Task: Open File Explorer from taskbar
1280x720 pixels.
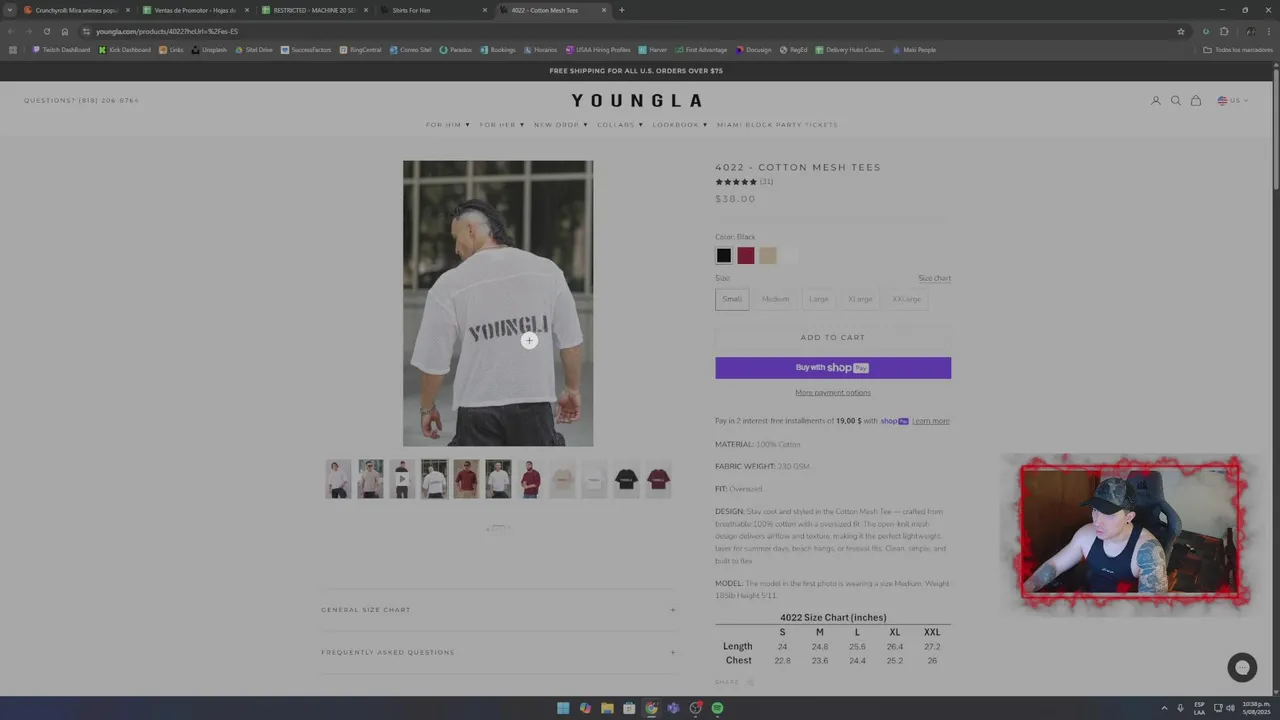Action: pyautogui.click(x=607, y=708)
